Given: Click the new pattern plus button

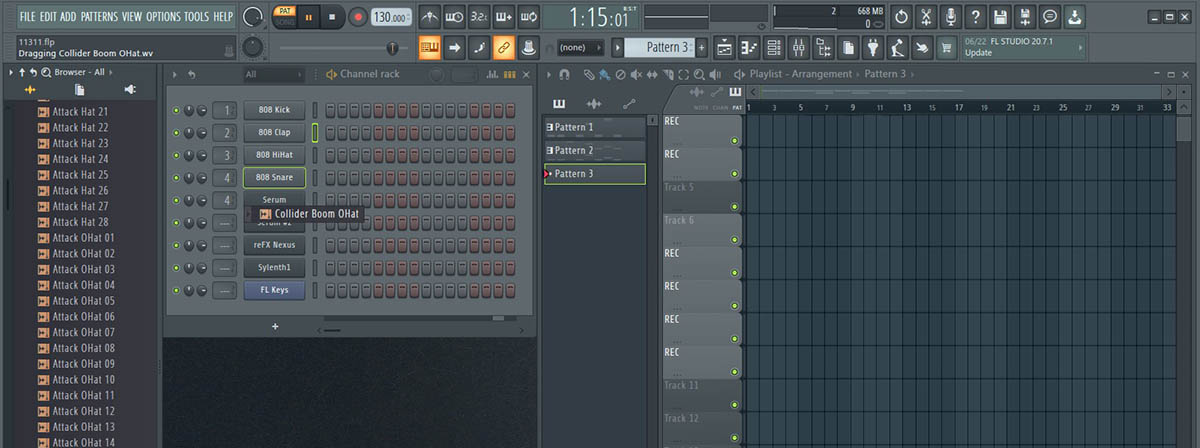Looking at the screenshot, I should pyautogui.click(x=701, y=47).
